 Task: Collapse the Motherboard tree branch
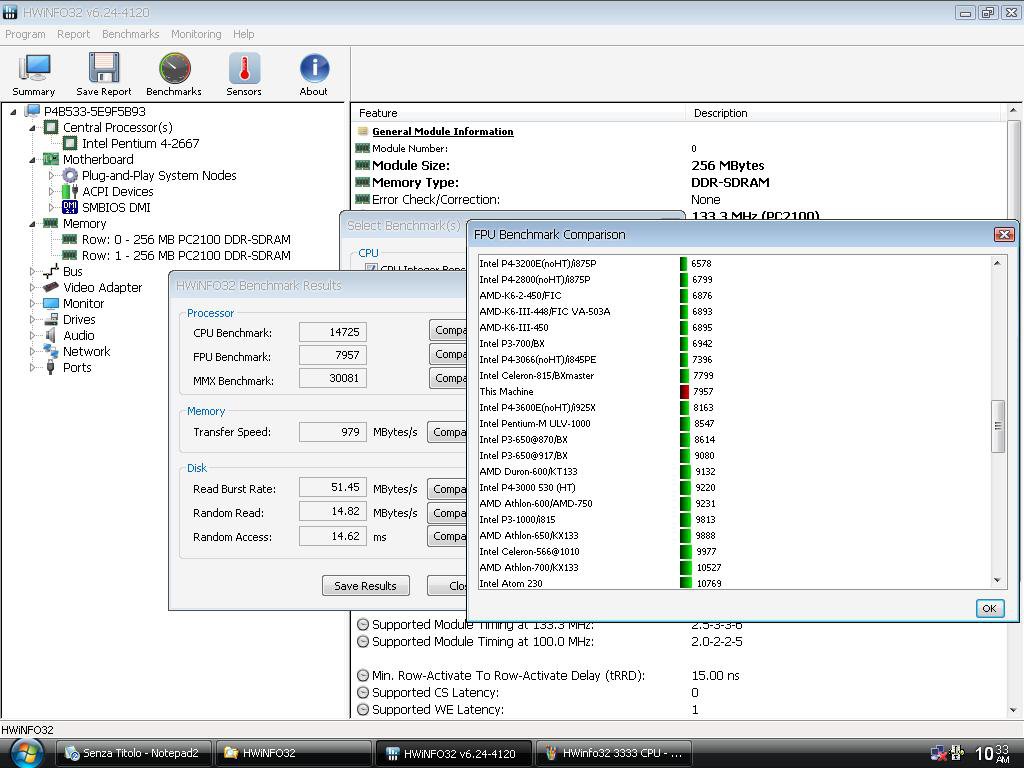tap(32, 159)
